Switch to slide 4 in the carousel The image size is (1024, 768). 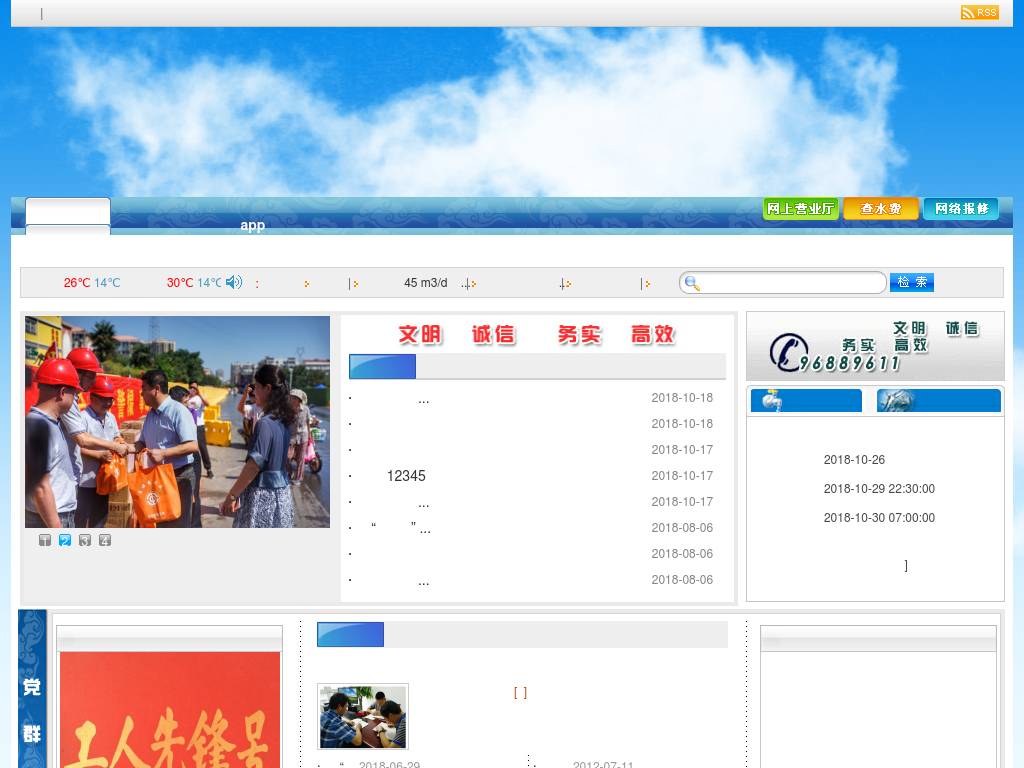click(105, 540)
